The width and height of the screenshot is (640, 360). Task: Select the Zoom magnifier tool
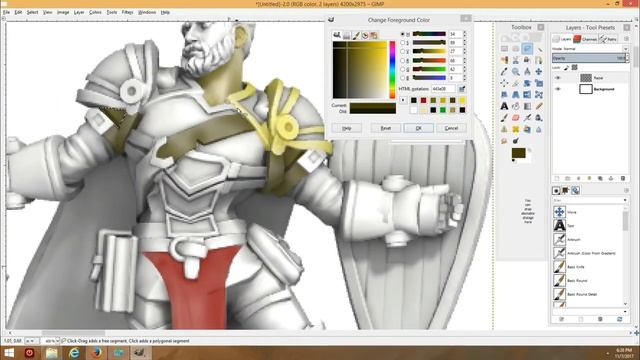coord(516,72)
